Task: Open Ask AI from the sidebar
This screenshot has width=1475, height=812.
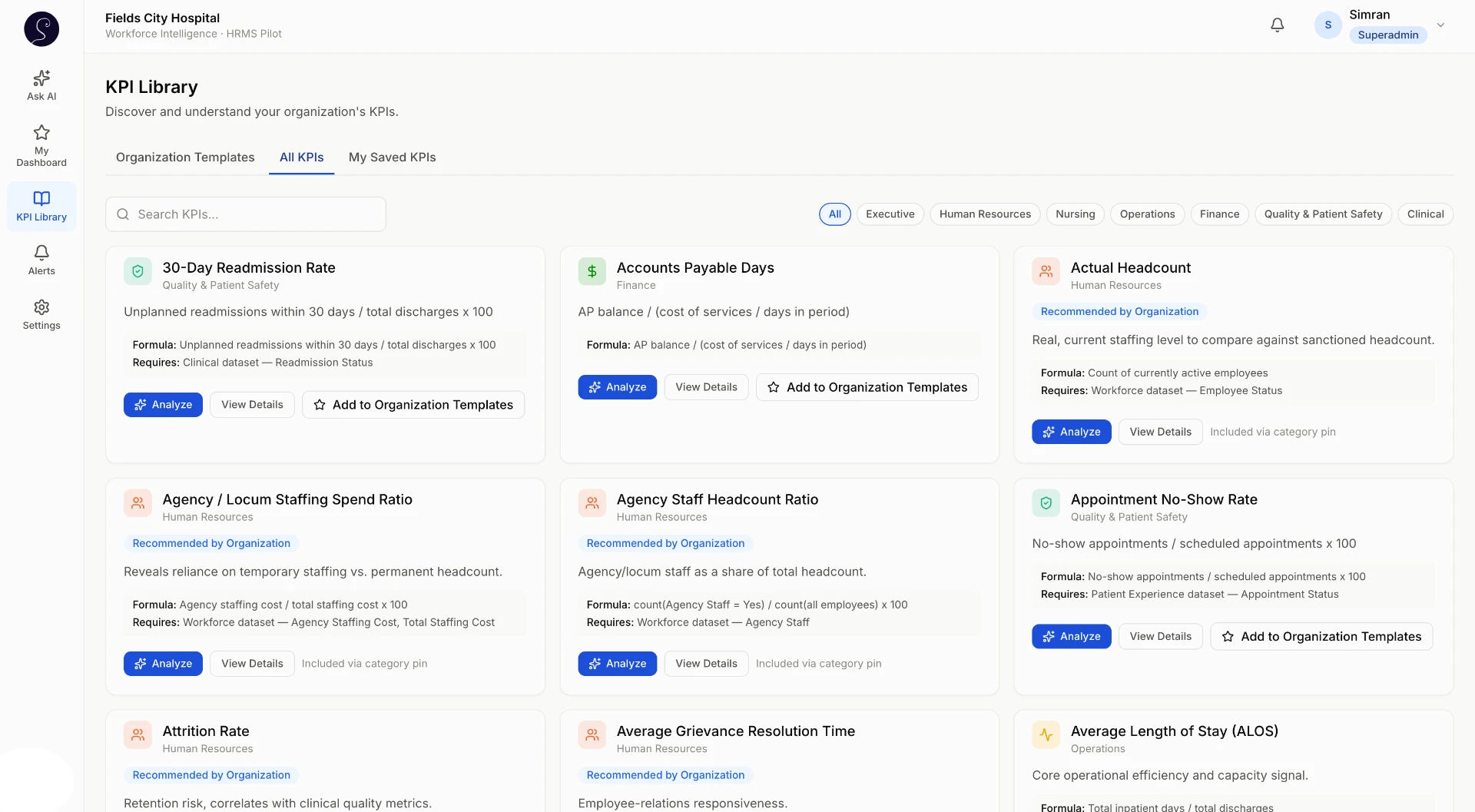Action: pos(41,85)
